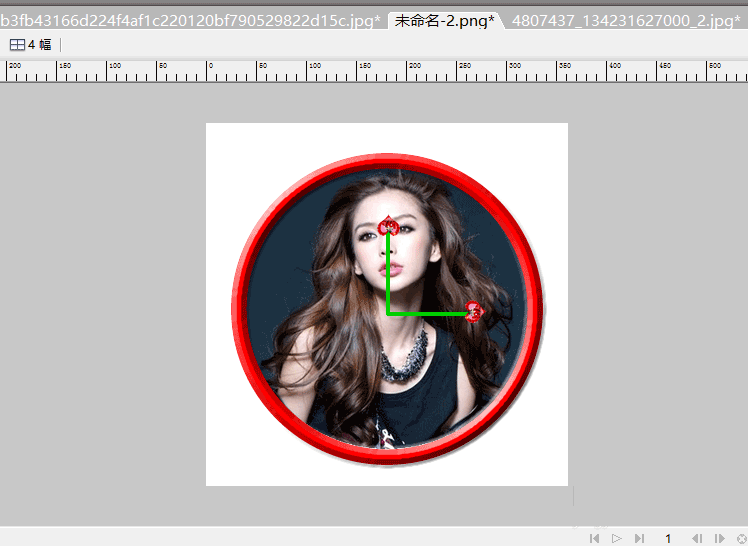Open the 4807437_134231627000_2.jpg tab
The image size is (748, 546).
coord(626,21)
